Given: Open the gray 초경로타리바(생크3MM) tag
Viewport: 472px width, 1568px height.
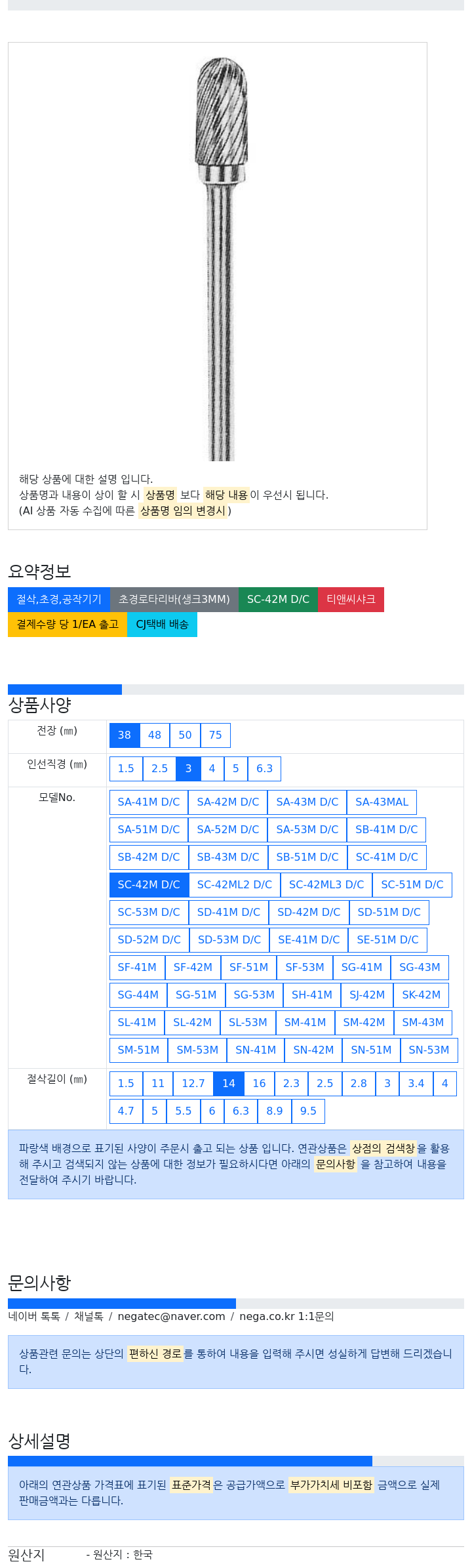Looking at the screenshot, I should click(174, 600).
